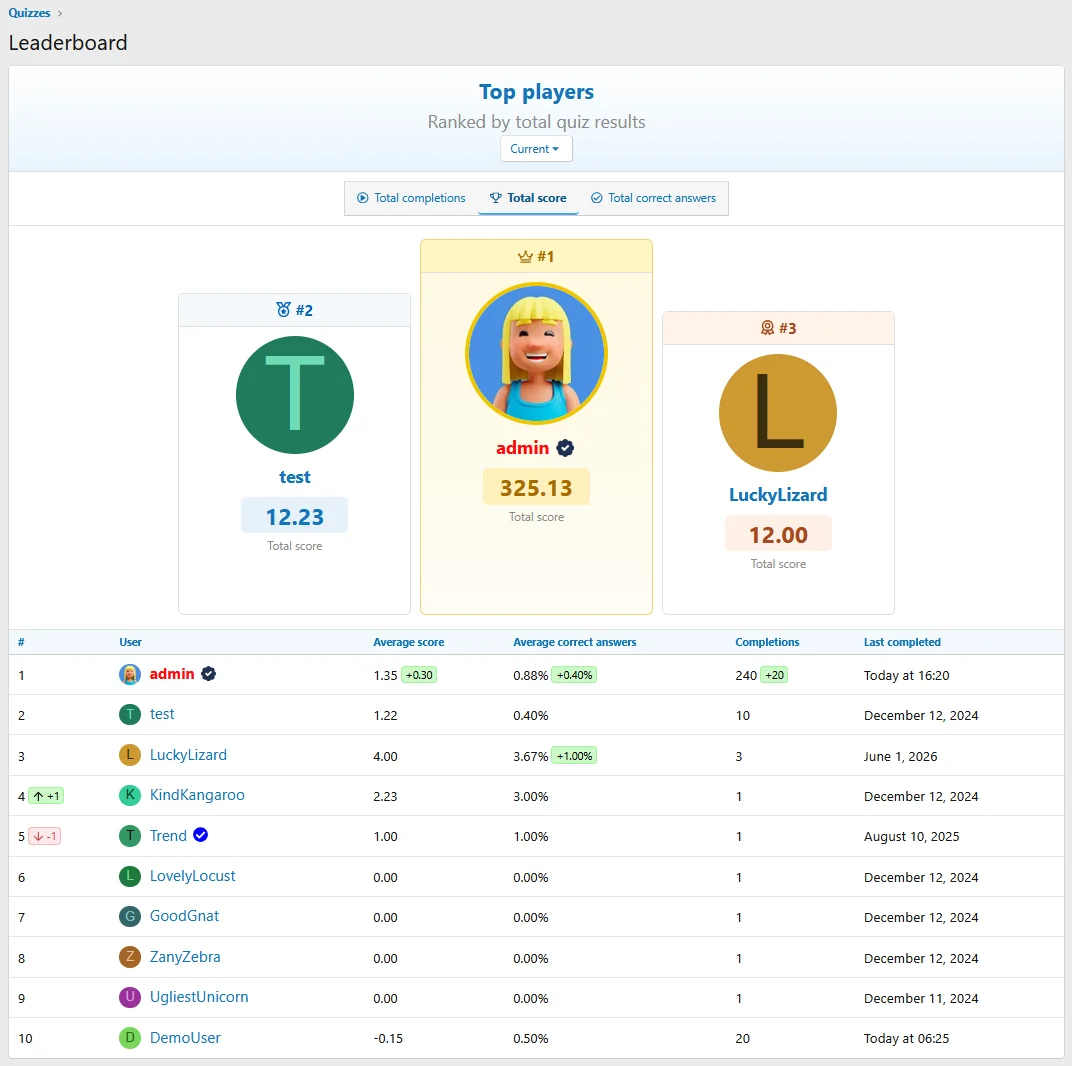This screenshot has height=1066, width=1072.
Task: Click the 325.13 total score value
Action: tap(536, 487)
